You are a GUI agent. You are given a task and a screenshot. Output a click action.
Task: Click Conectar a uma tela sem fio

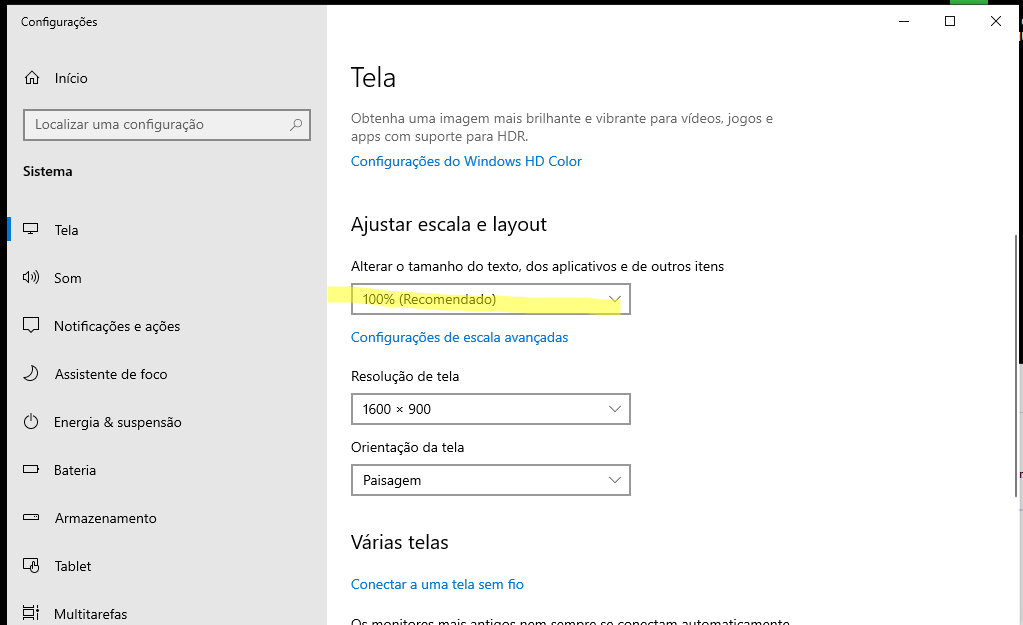click(x=437, y=584)
